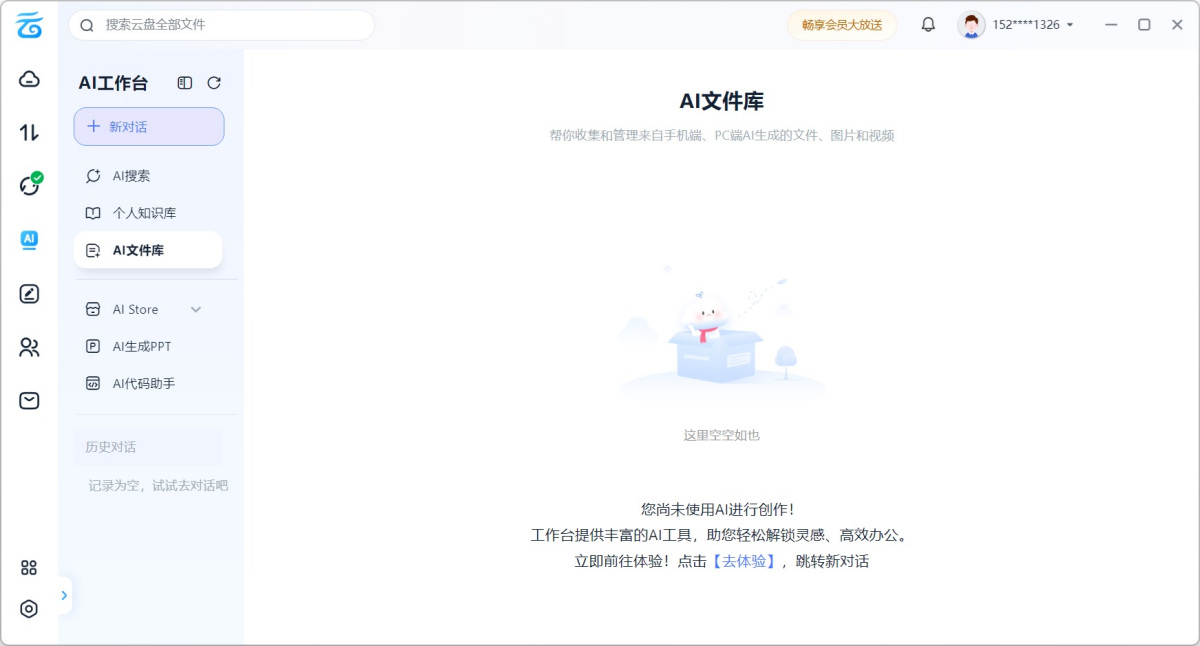
Task: Open the notes editing icon in left rail
Action: pyautogui.click(x=29, y=294)
